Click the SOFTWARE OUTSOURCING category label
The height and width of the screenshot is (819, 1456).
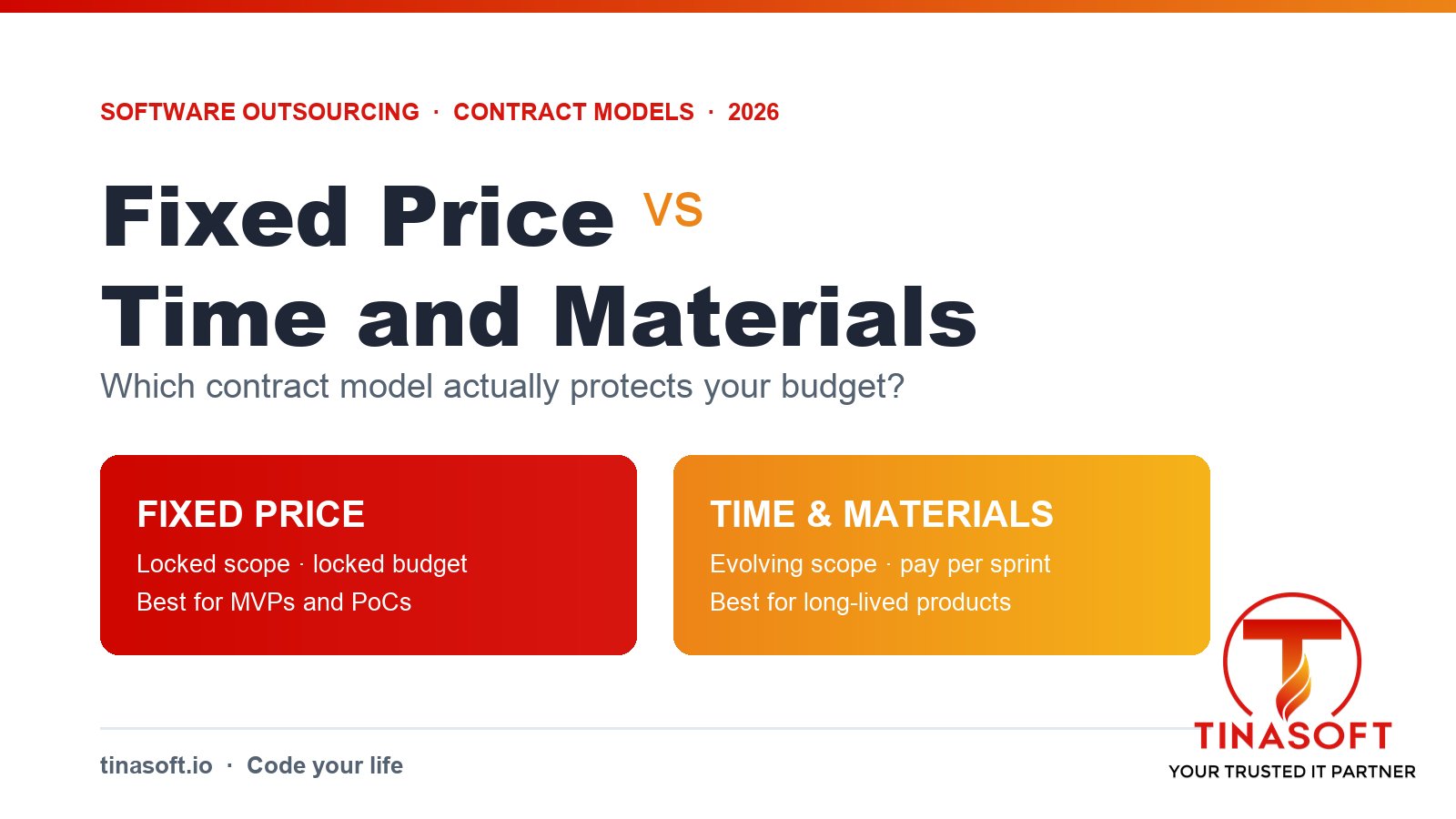click(x=260, y=112)
